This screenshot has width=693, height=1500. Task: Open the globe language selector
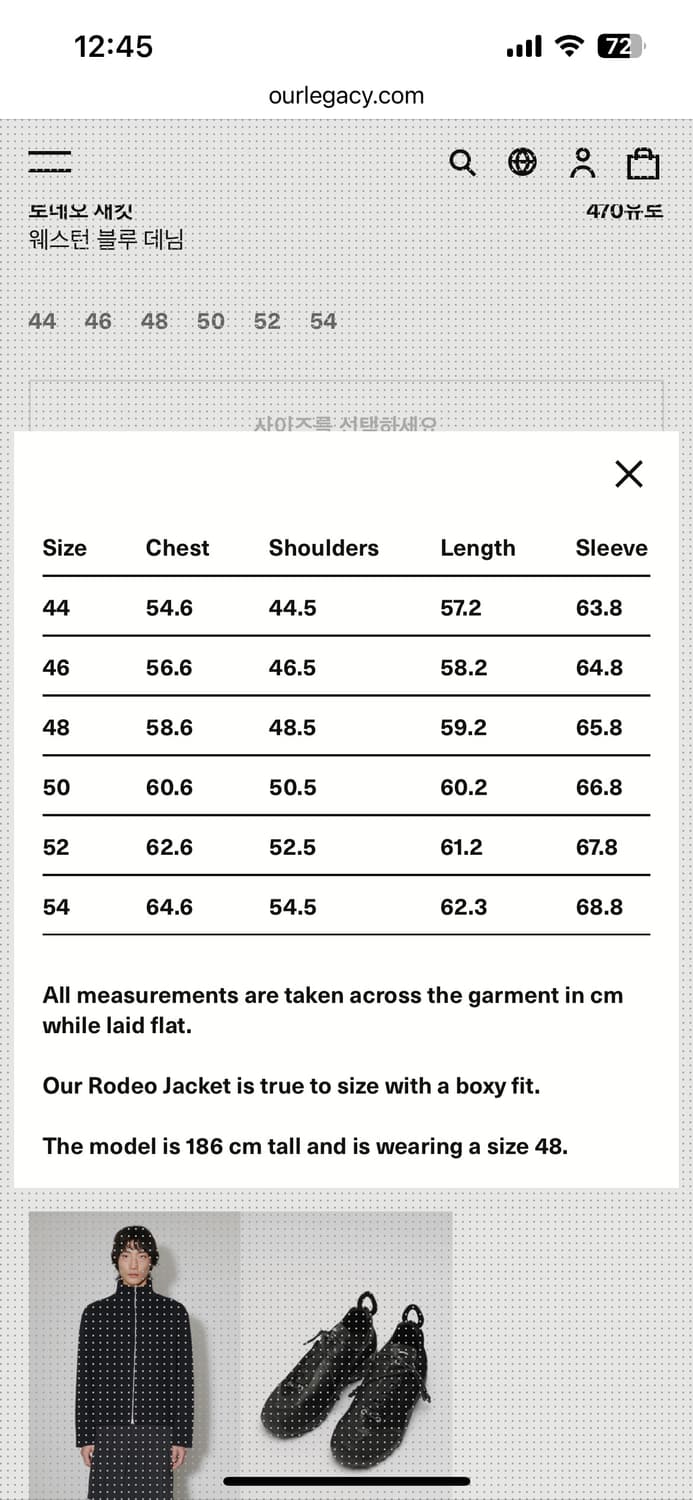[x=522, y=163]
